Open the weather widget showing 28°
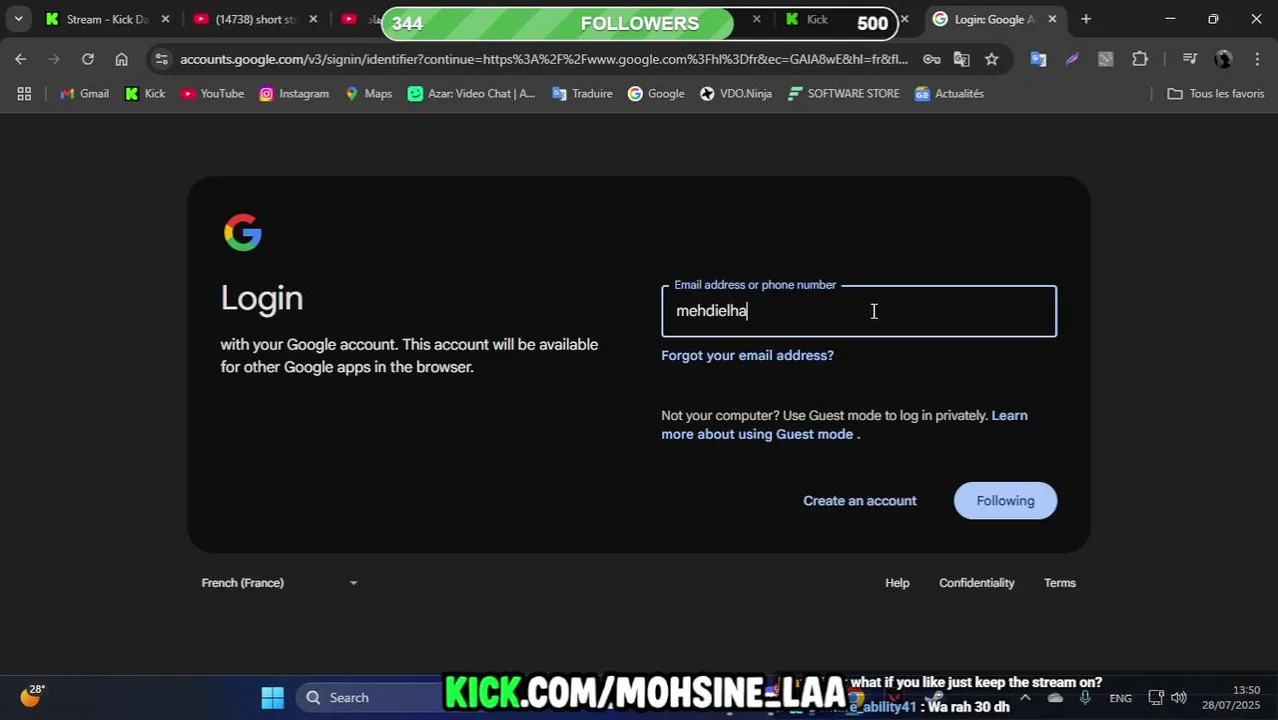Image resolution: width=1278 pixels, height=720 pixels. click(32, 696)
